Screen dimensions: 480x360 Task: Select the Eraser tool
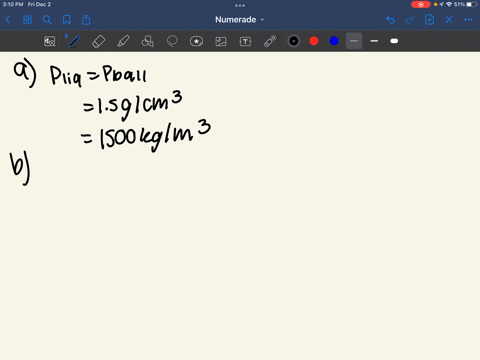(x=98, y=41)
